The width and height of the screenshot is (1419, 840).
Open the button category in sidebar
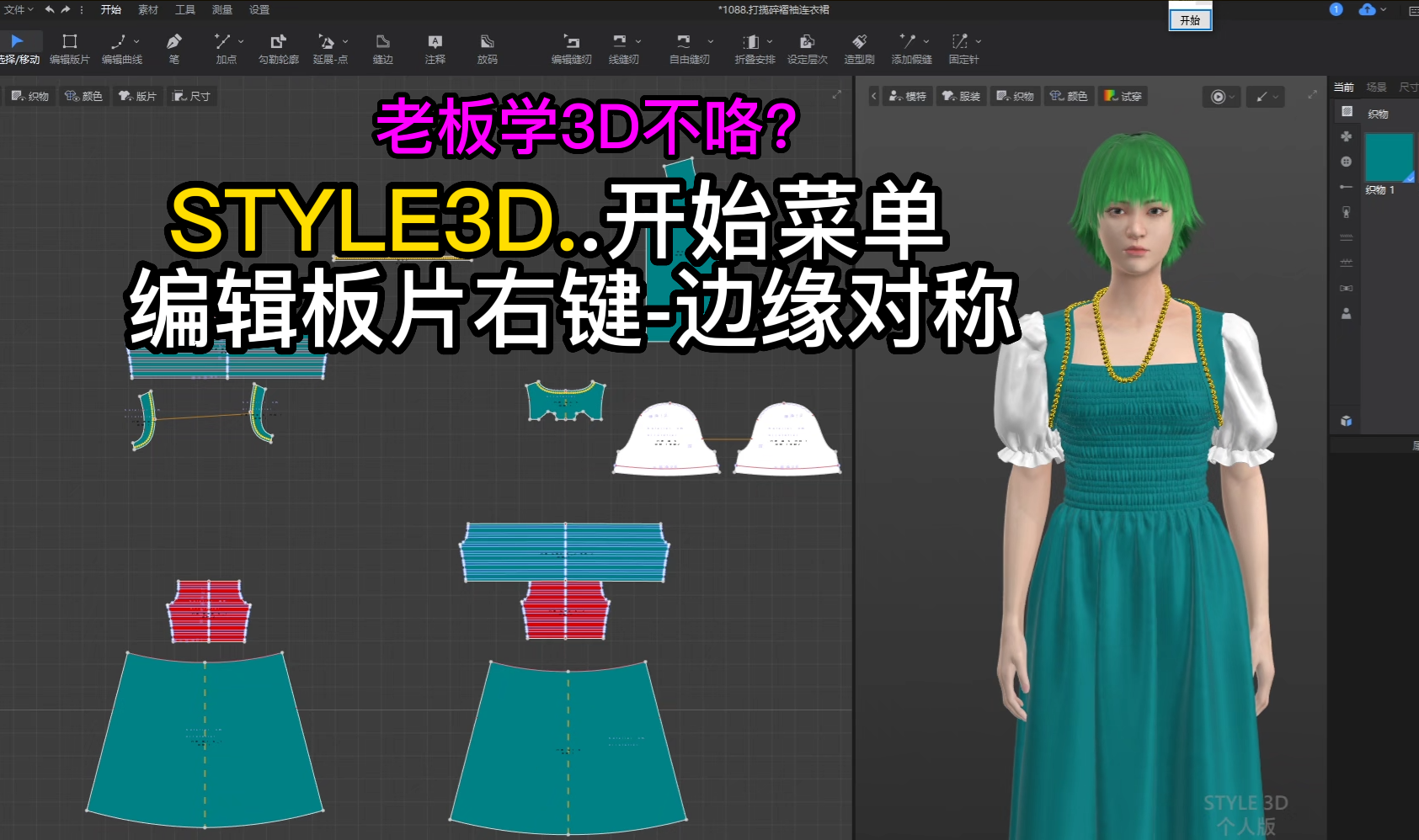1347,162
